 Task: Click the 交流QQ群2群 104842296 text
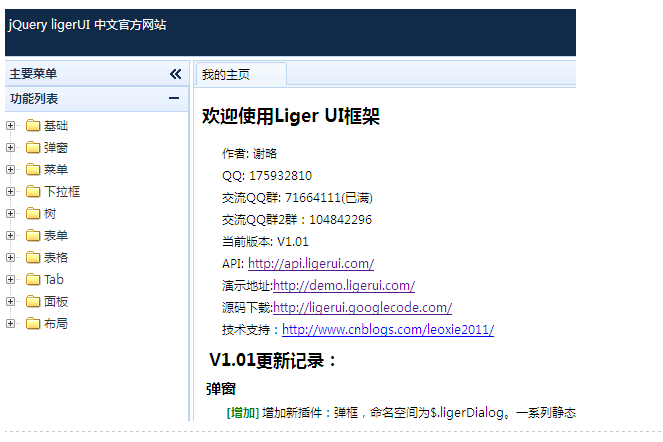pos(297,220)
